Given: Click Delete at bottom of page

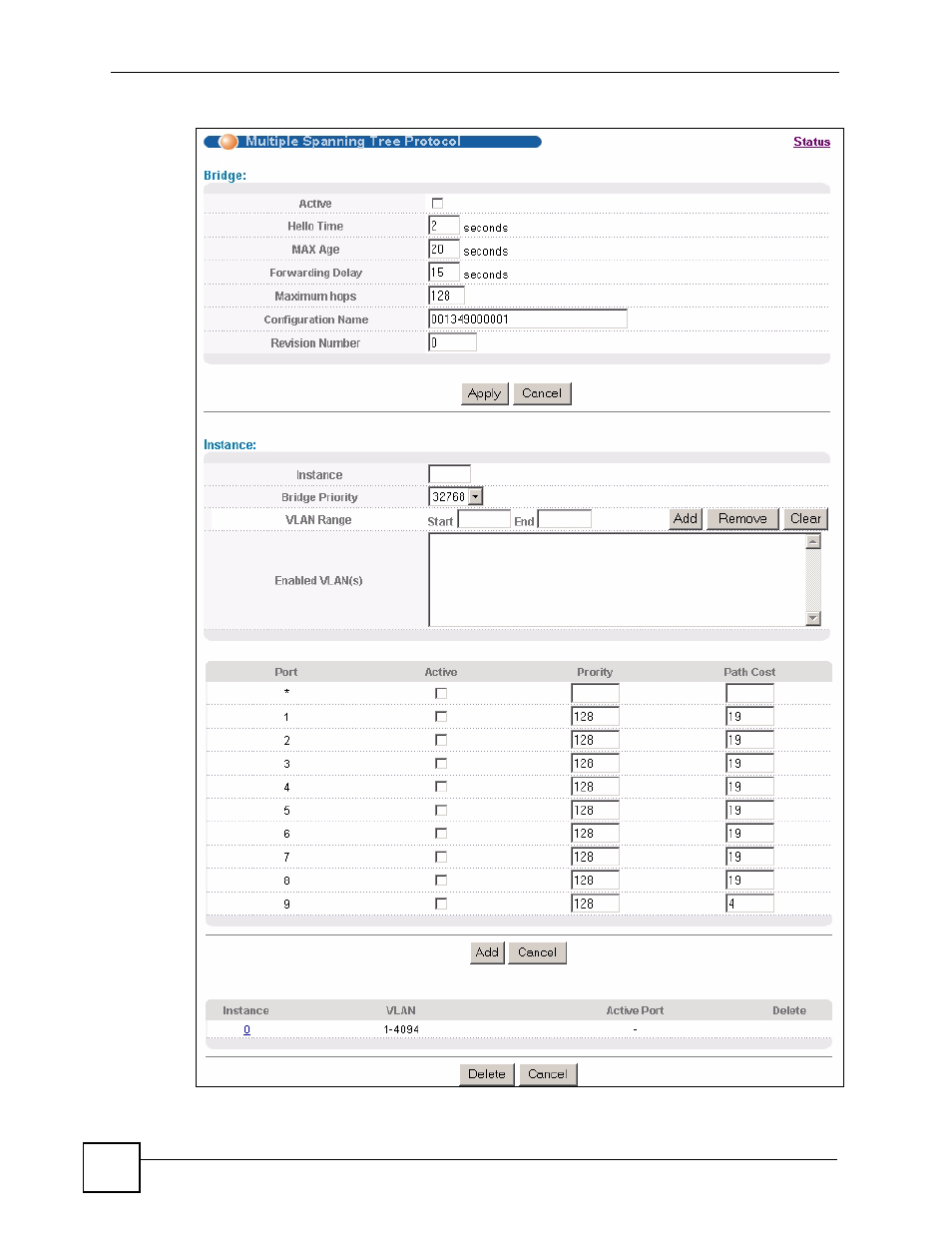Looking at the screenshot, I should 487,1074.
